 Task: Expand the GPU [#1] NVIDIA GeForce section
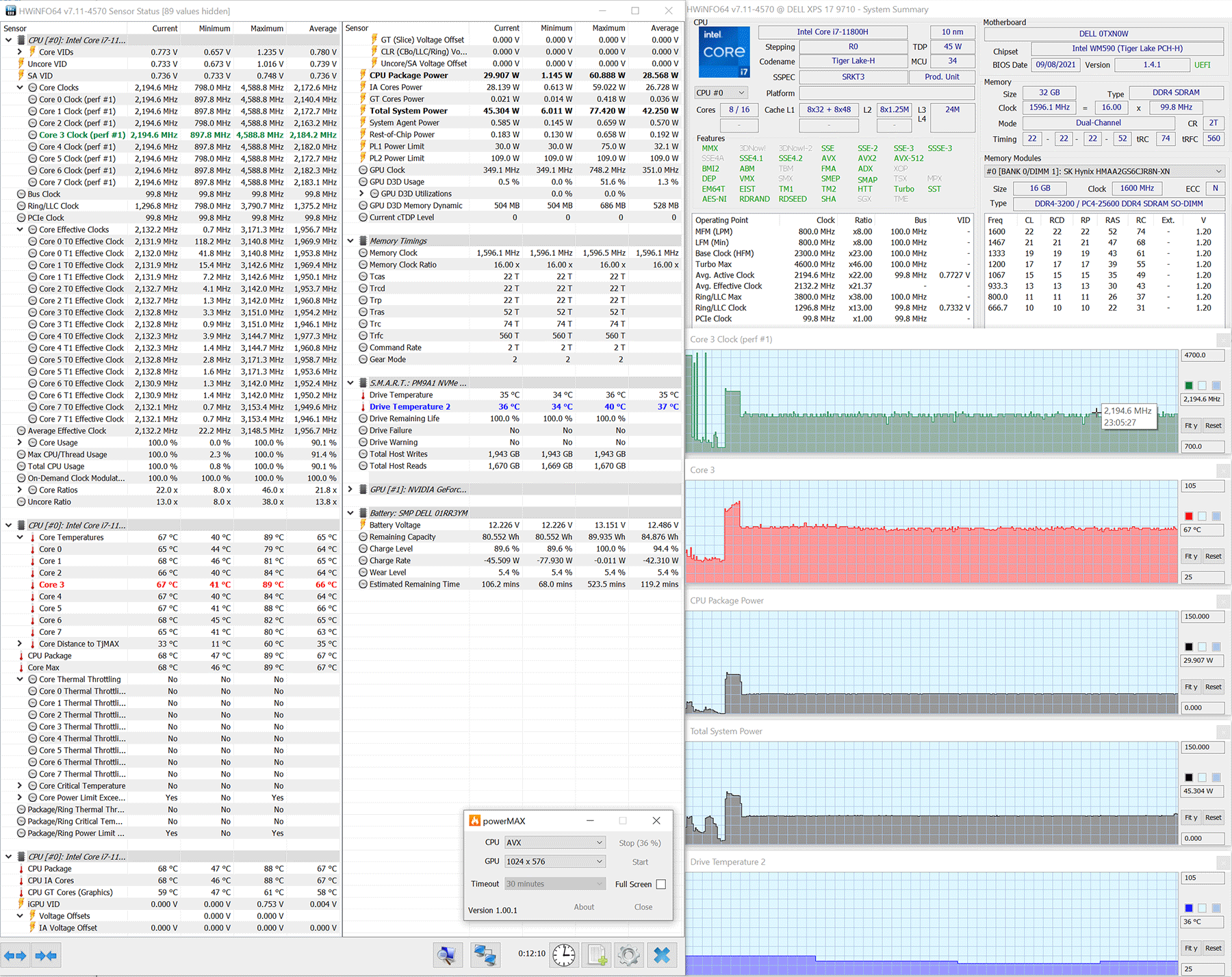click(x=350, y=489)
